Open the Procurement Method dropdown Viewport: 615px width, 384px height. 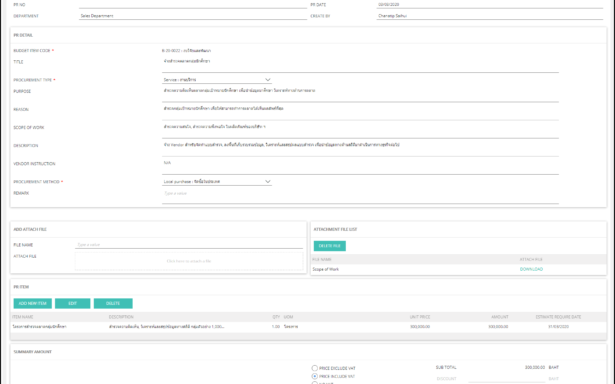point(217,182)
